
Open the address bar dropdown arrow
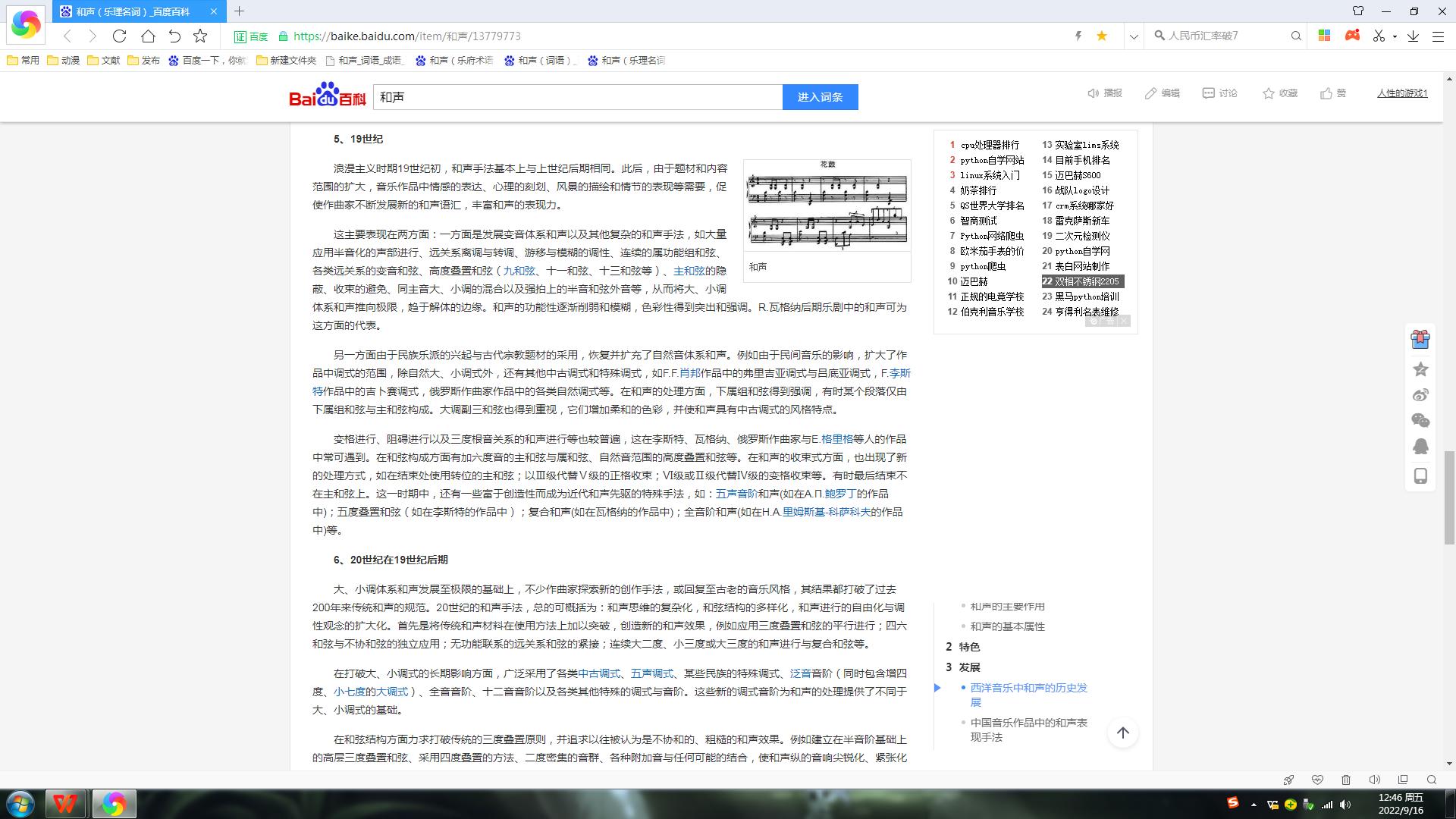pos(1133,36)
